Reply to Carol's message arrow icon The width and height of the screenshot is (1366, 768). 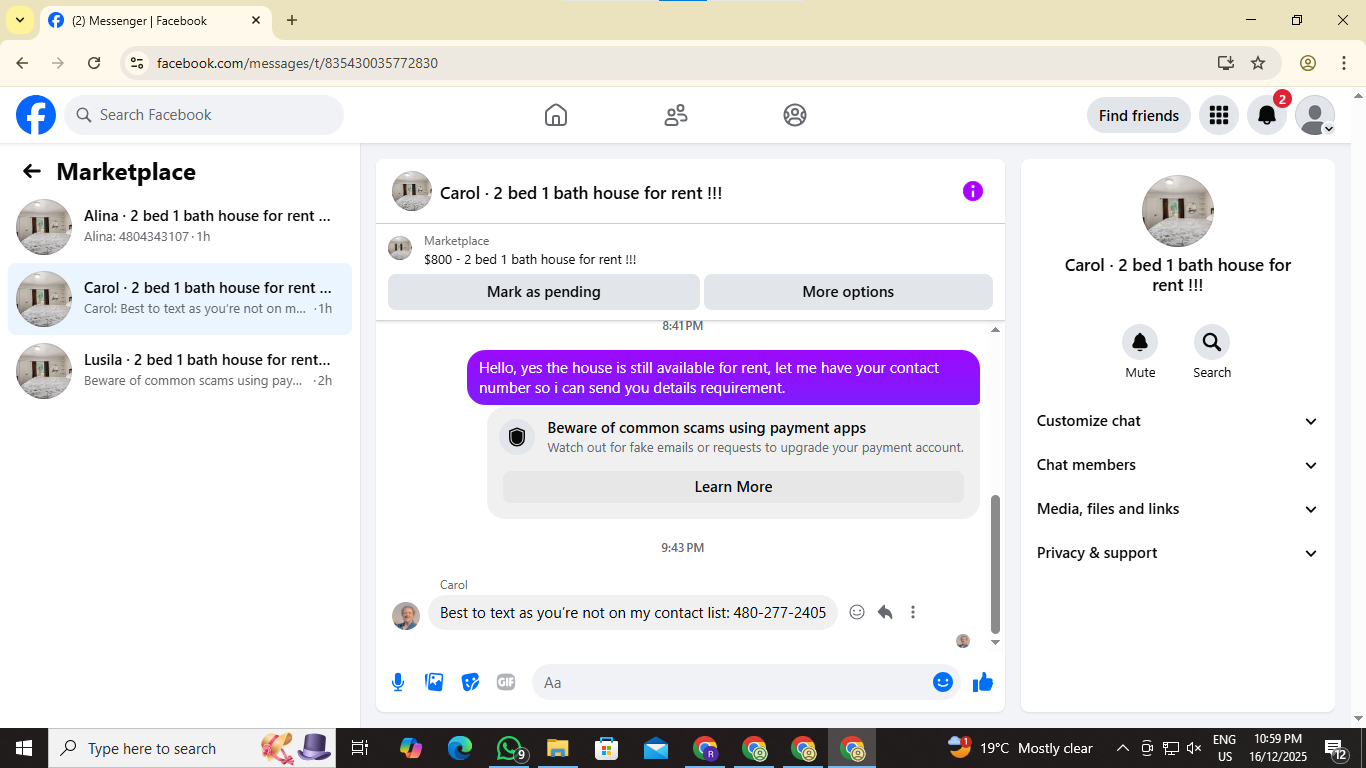tap(885, 612)
